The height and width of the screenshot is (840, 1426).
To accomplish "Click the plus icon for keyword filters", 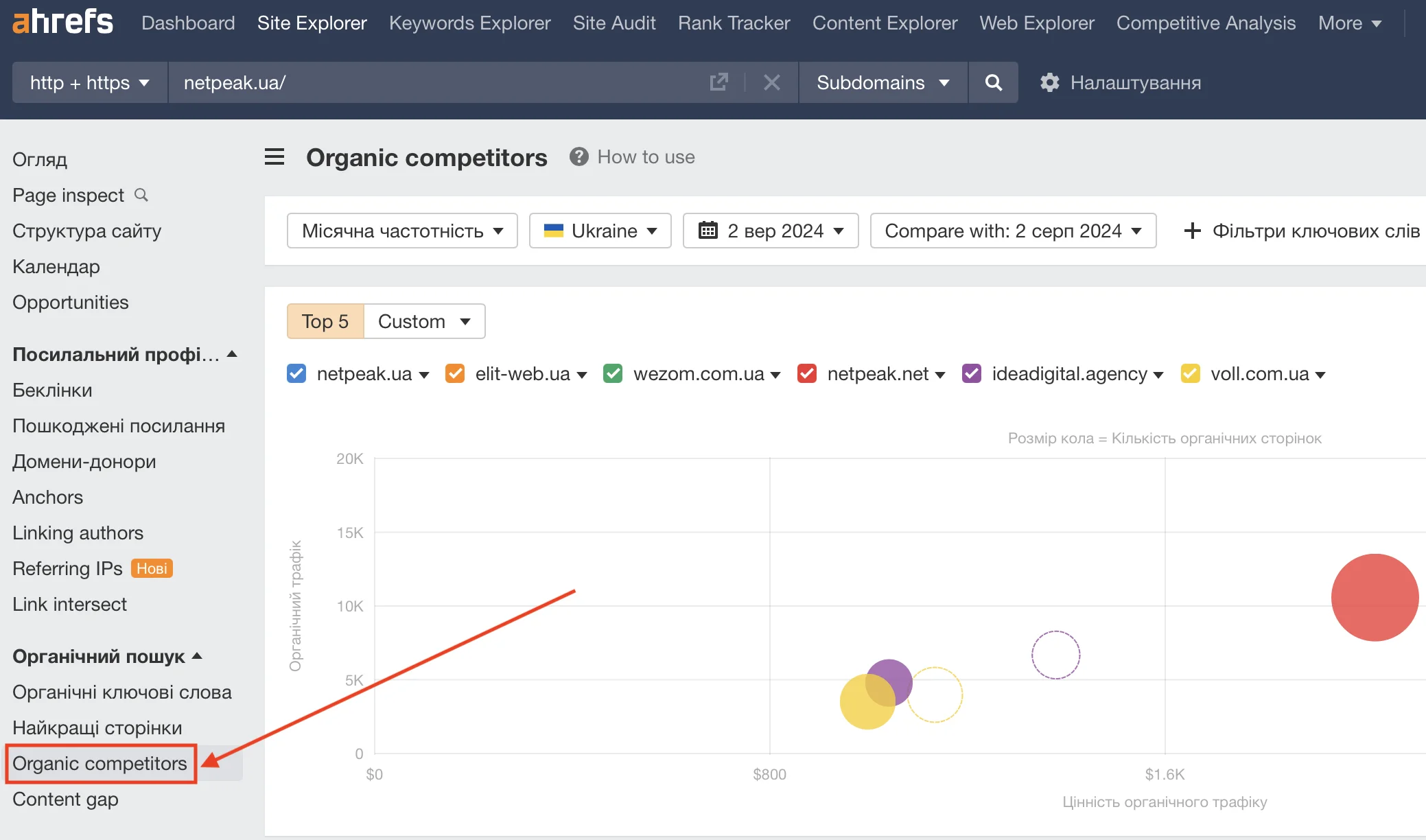I will (1192, 231).
